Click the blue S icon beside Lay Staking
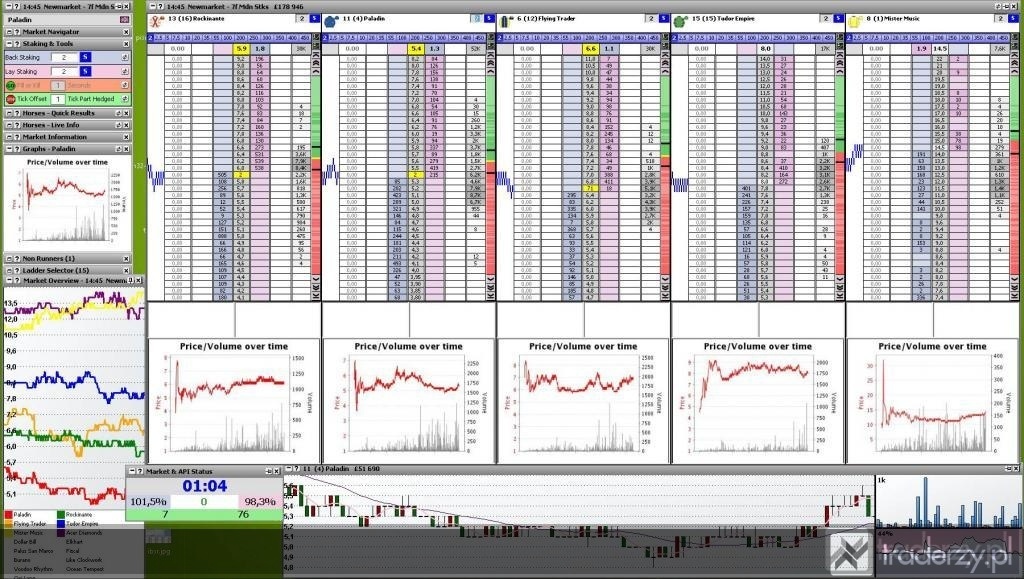Image resolution: width=1024 pixels, height=579 pixels. pos(86,71)
